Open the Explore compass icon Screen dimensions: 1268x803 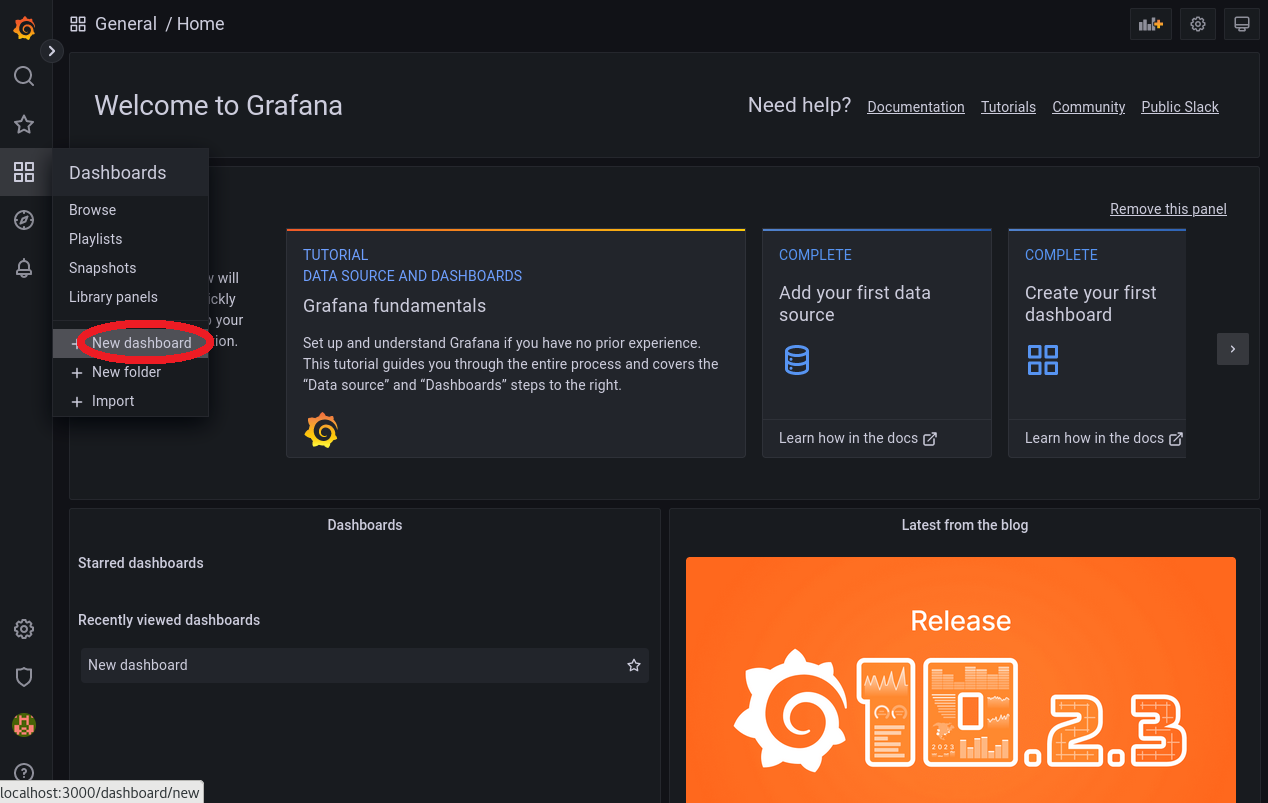click(x=24, y=220)
